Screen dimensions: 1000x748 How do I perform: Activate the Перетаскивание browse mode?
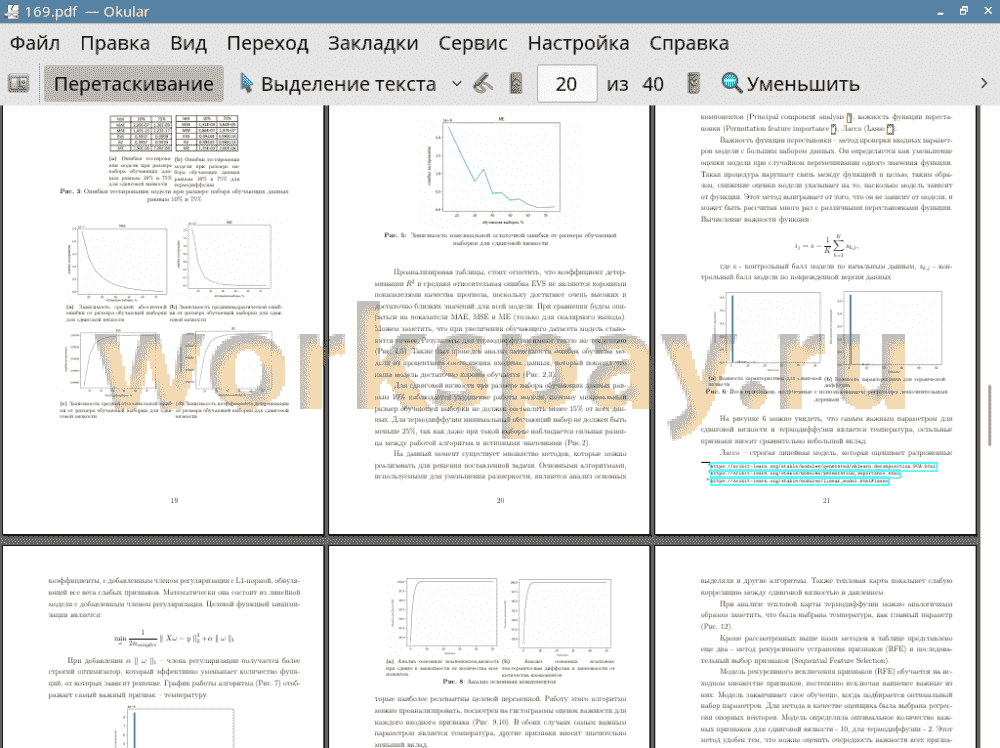point(133,84)
